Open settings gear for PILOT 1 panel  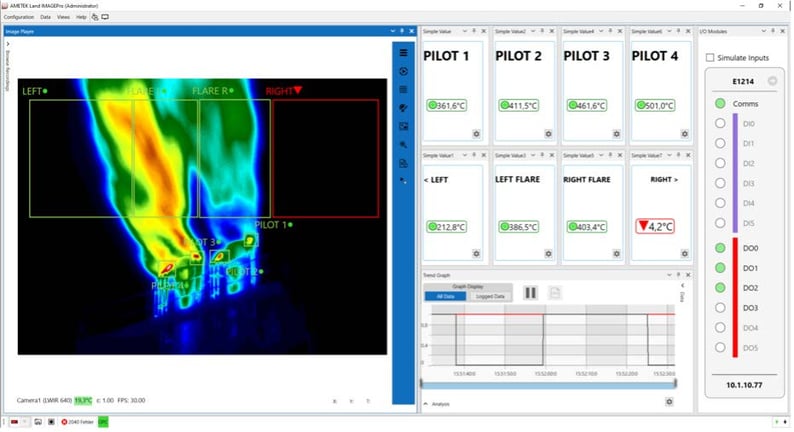click(x=476, y=133)
